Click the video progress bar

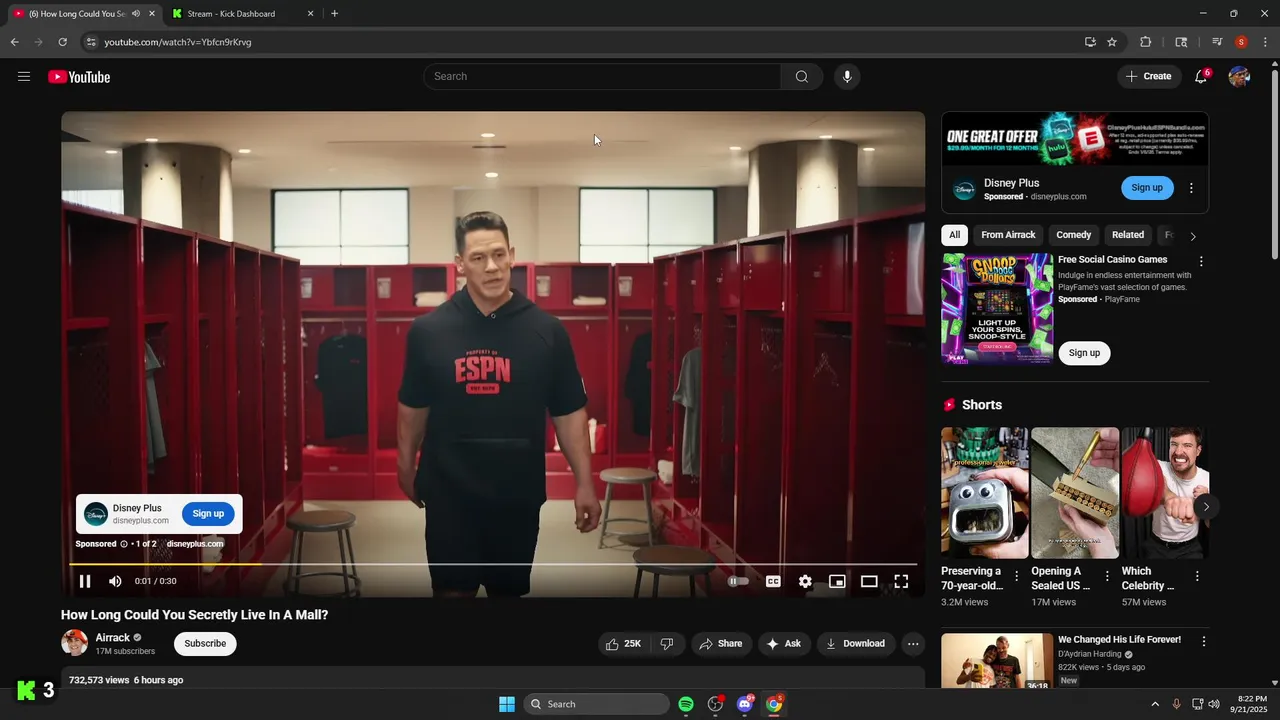[493, 565]
